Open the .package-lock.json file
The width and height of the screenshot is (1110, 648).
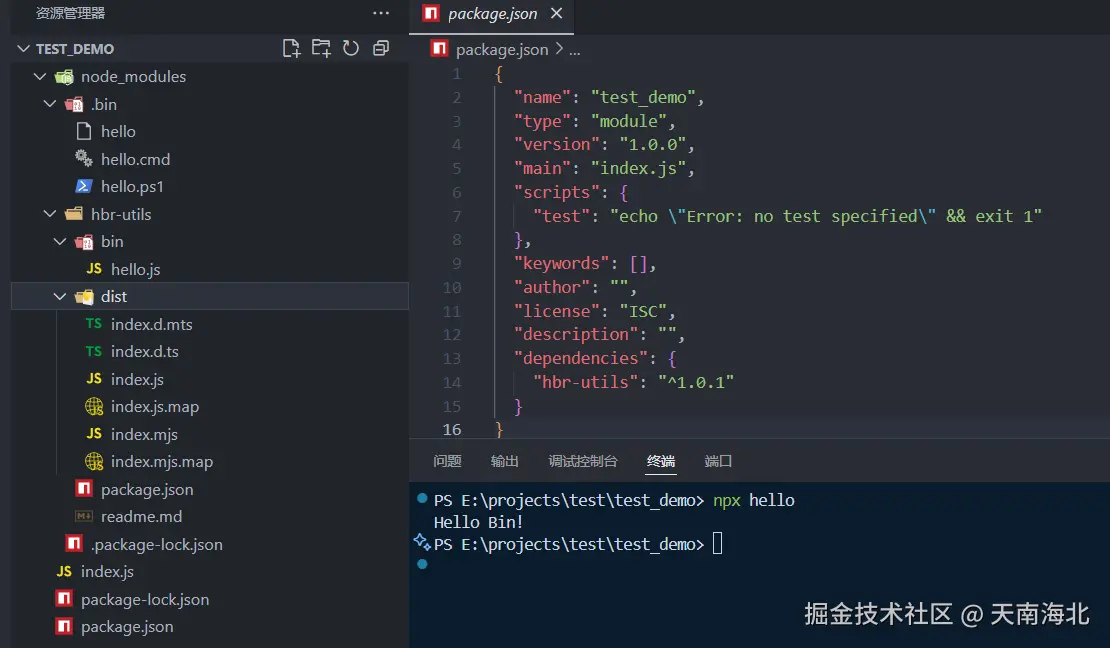click(156, 545)
